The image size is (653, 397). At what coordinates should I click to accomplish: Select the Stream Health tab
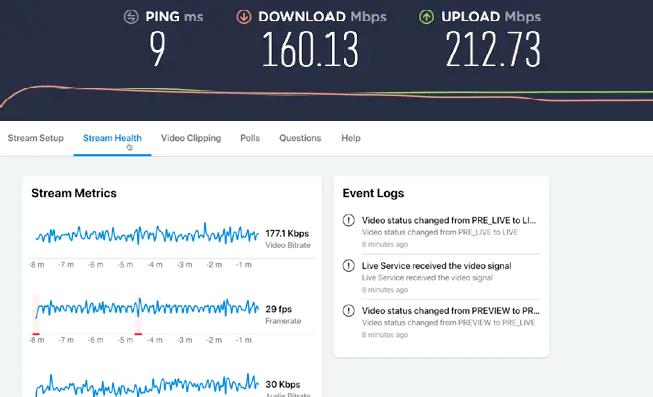click(x=112, y=138)
